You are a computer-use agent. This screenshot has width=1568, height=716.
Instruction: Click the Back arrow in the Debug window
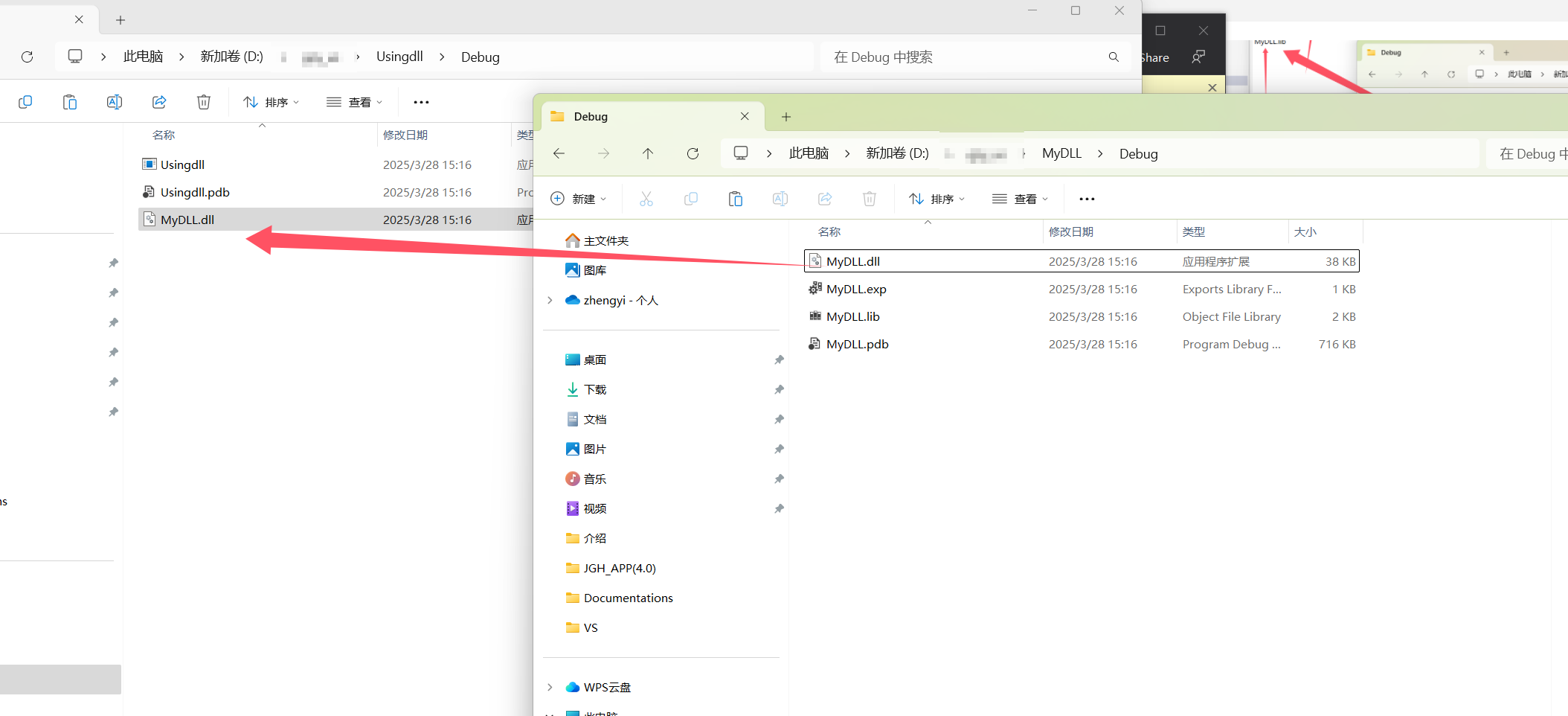click(559, 153)
